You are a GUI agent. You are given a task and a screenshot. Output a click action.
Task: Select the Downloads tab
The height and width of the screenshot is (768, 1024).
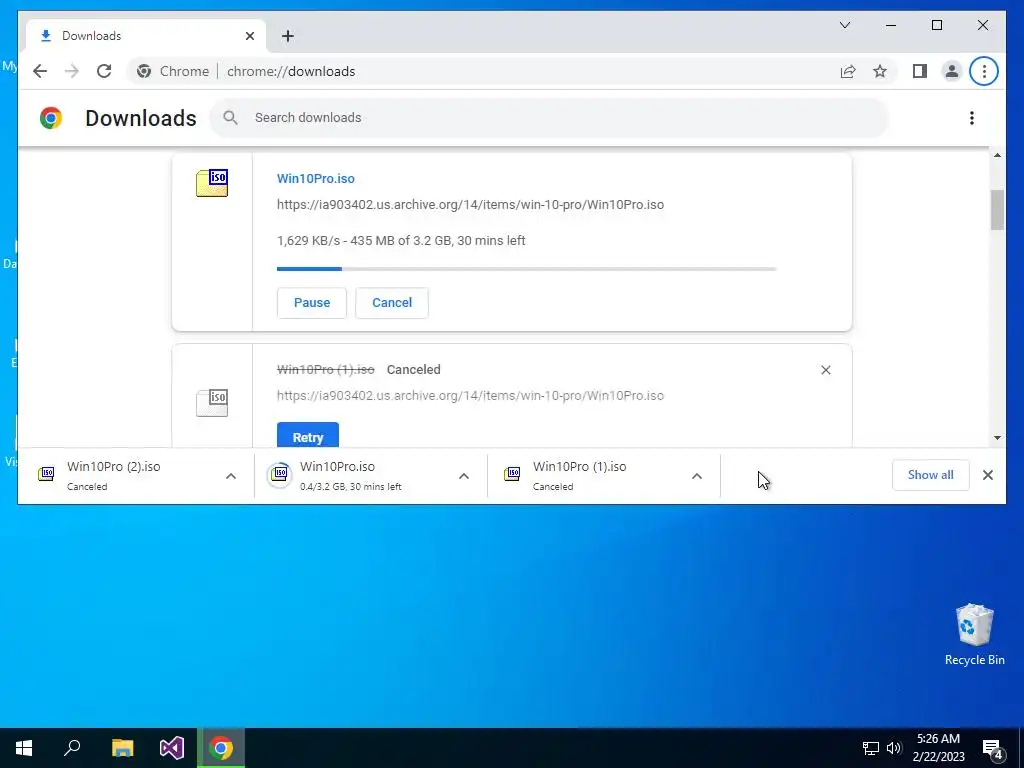[x=146, y=36]
